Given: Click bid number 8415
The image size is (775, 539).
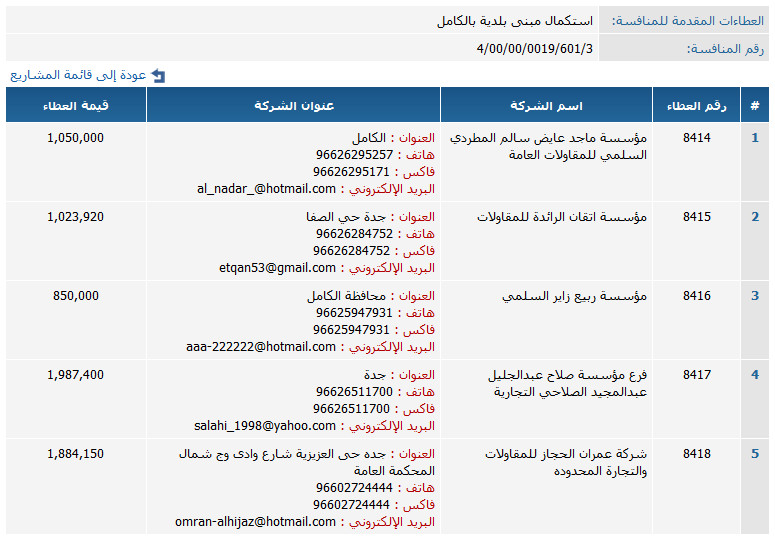Looking at the screenshot, I should [x=696, y=217].
